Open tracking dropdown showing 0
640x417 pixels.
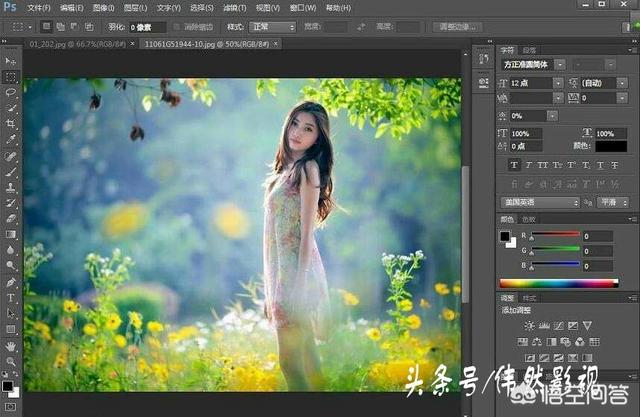[622, 98]
